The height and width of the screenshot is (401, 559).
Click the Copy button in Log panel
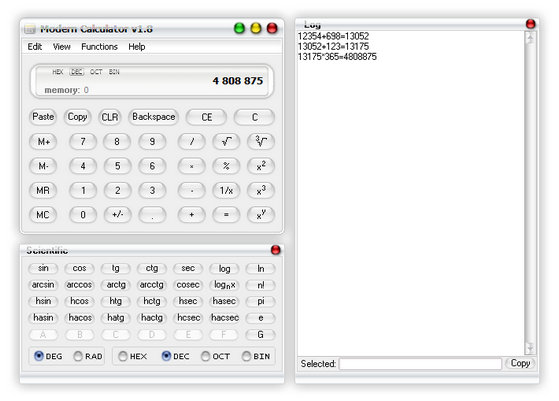tap(520, 363)
